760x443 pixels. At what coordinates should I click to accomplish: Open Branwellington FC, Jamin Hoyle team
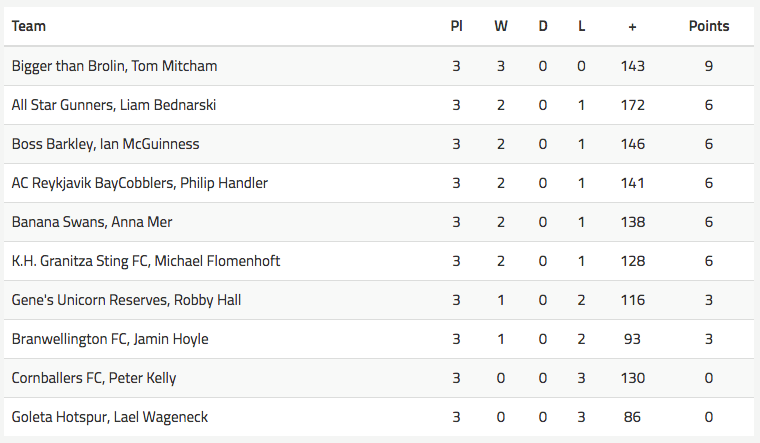(x=110, y=339)
